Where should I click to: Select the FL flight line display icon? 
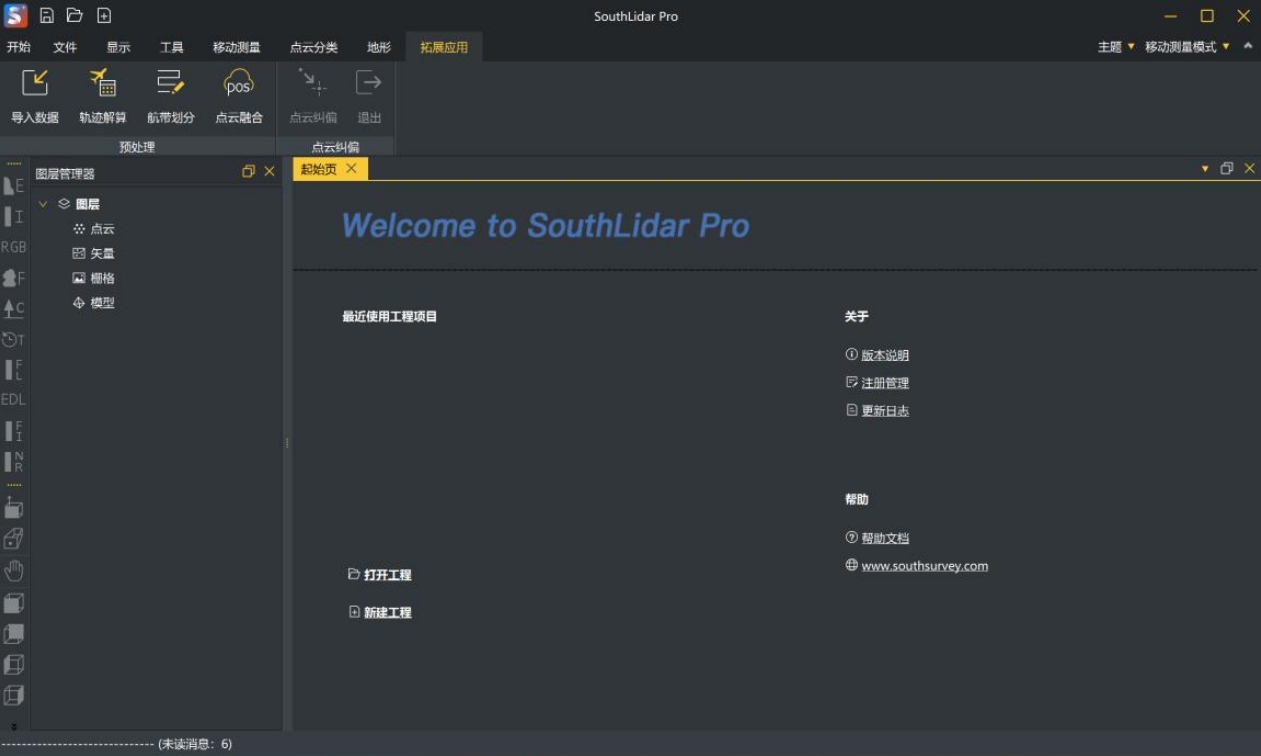(14, 369)
